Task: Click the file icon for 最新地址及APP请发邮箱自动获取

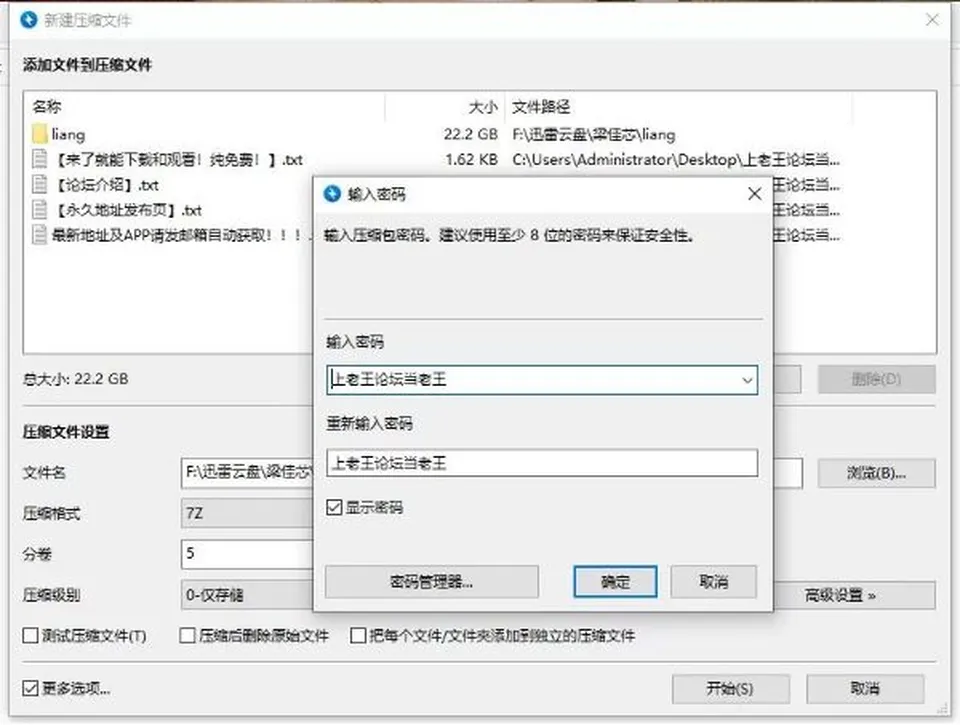Action: point(39,235)
